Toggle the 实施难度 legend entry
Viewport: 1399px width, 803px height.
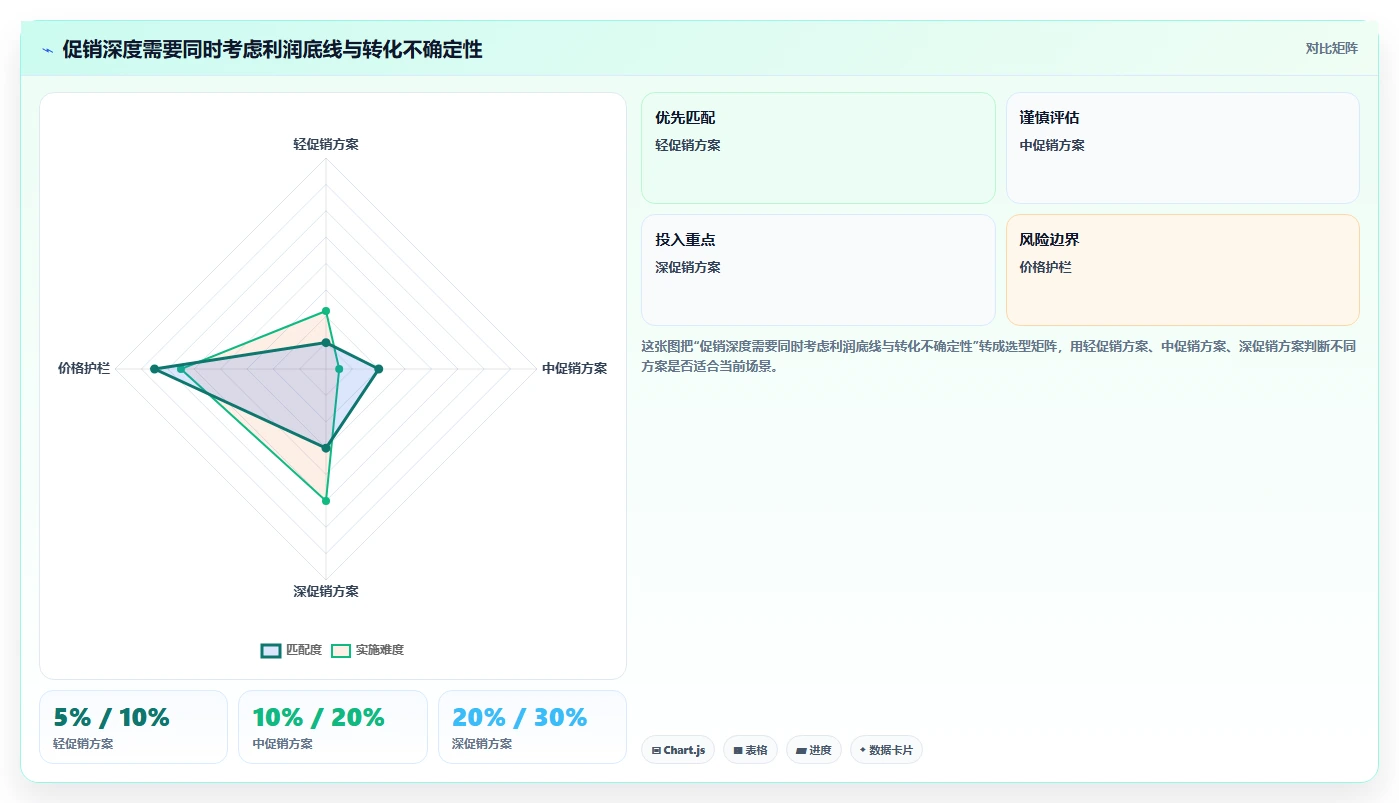point(367,650)
